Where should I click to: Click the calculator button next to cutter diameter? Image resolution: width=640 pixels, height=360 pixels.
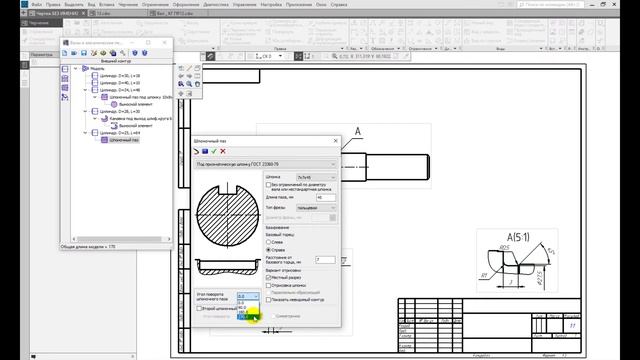click(333, 218)
